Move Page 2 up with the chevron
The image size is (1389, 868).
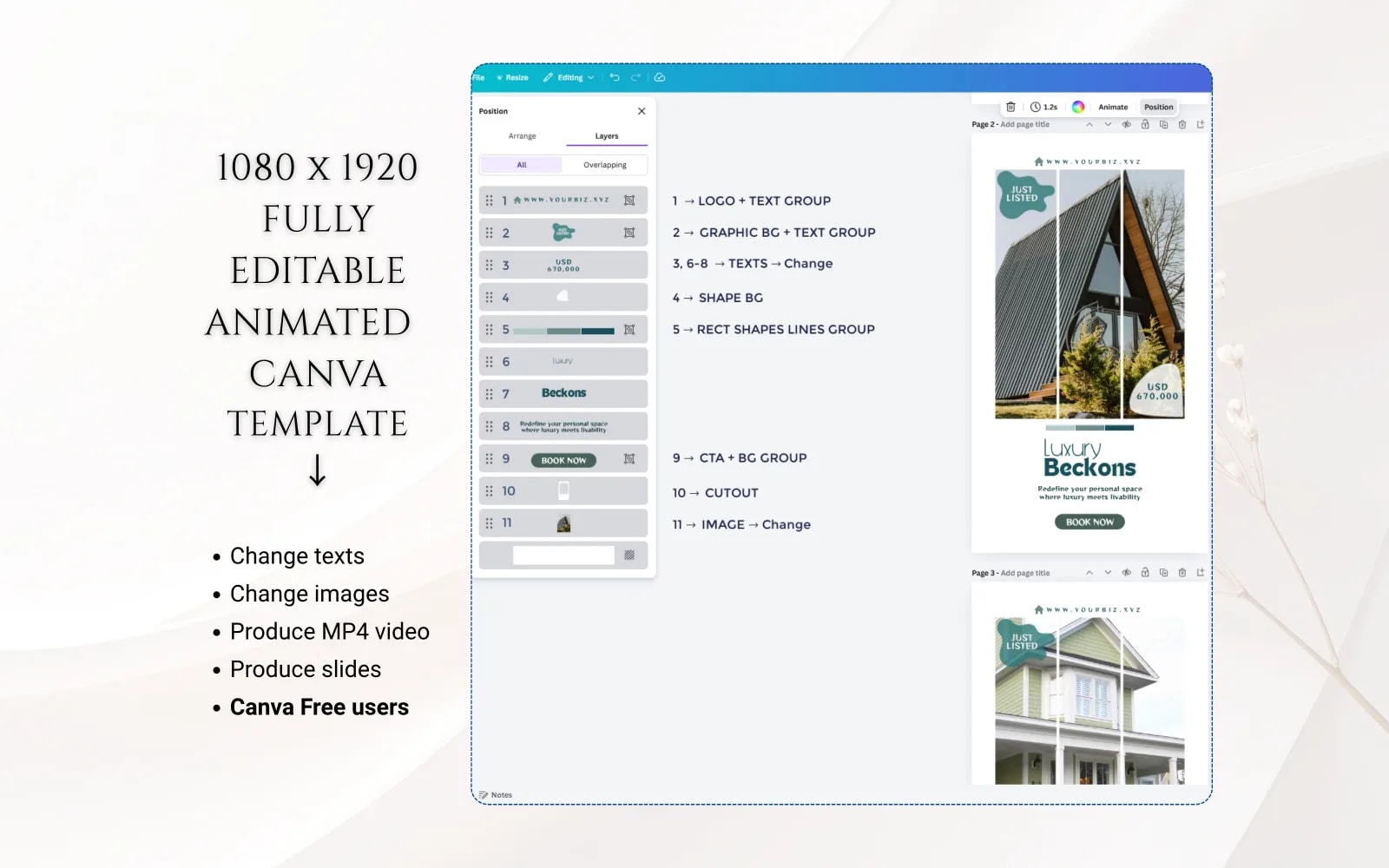tap(1089, 124)
